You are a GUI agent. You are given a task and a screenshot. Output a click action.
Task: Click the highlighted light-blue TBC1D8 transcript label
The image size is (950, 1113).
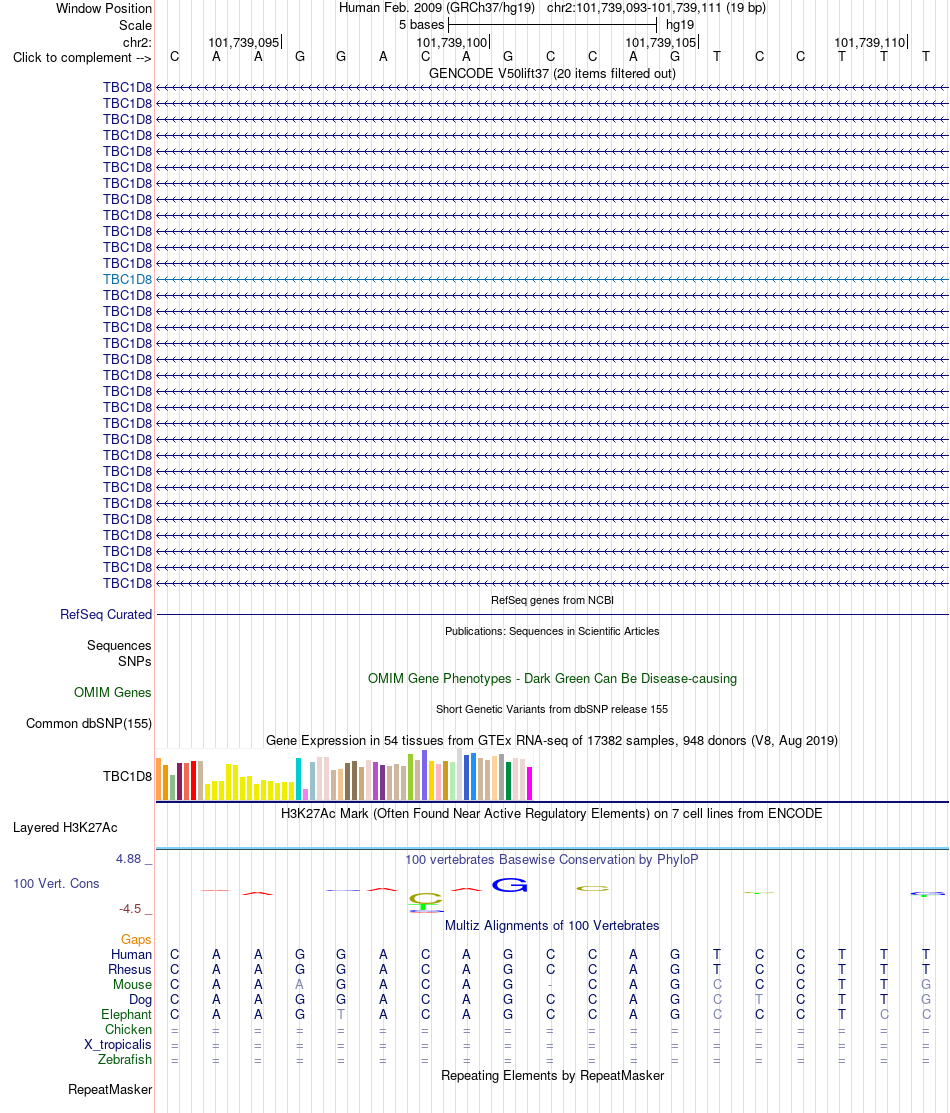tap(127, 279)
